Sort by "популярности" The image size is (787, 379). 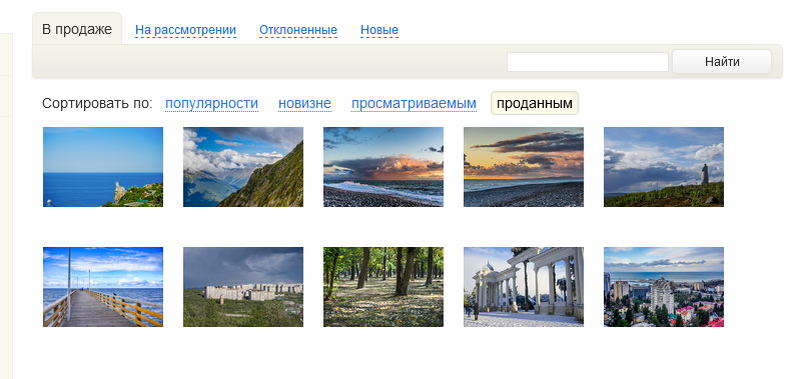[212, 103]
